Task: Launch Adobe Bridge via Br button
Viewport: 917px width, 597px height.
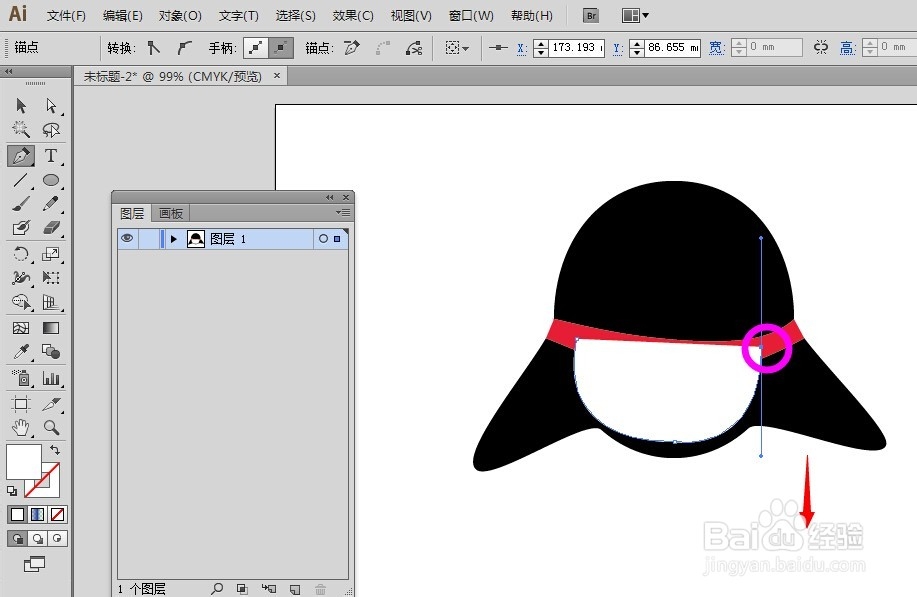Action: tap(591, 16)
